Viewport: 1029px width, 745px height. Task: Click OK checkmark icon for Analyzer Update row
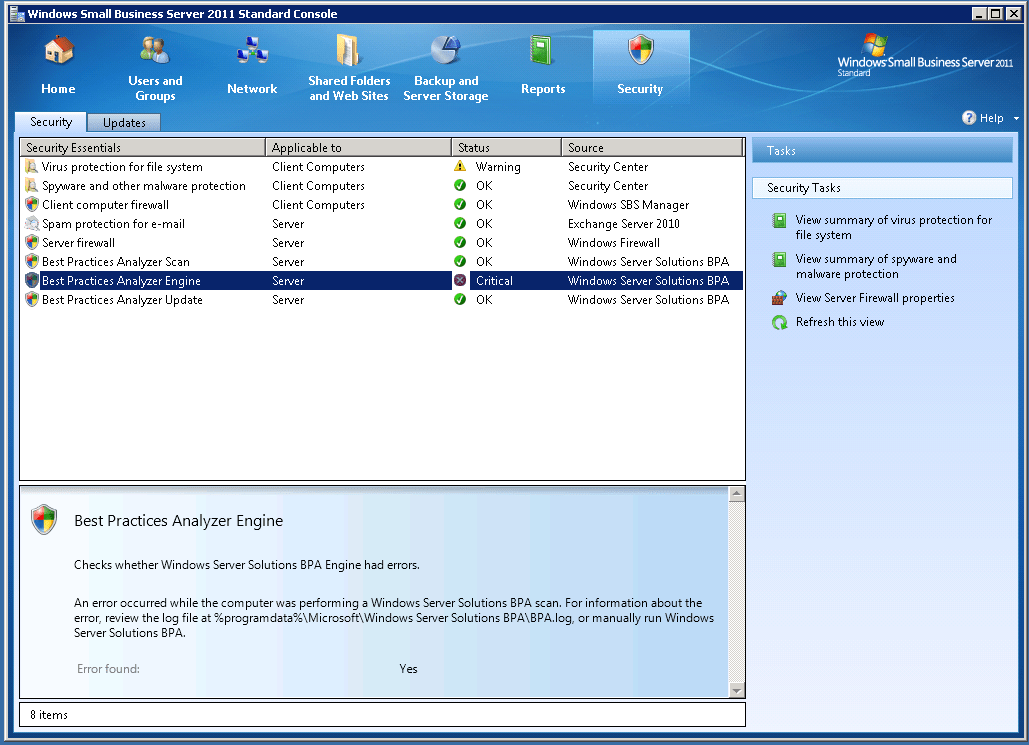460,299
